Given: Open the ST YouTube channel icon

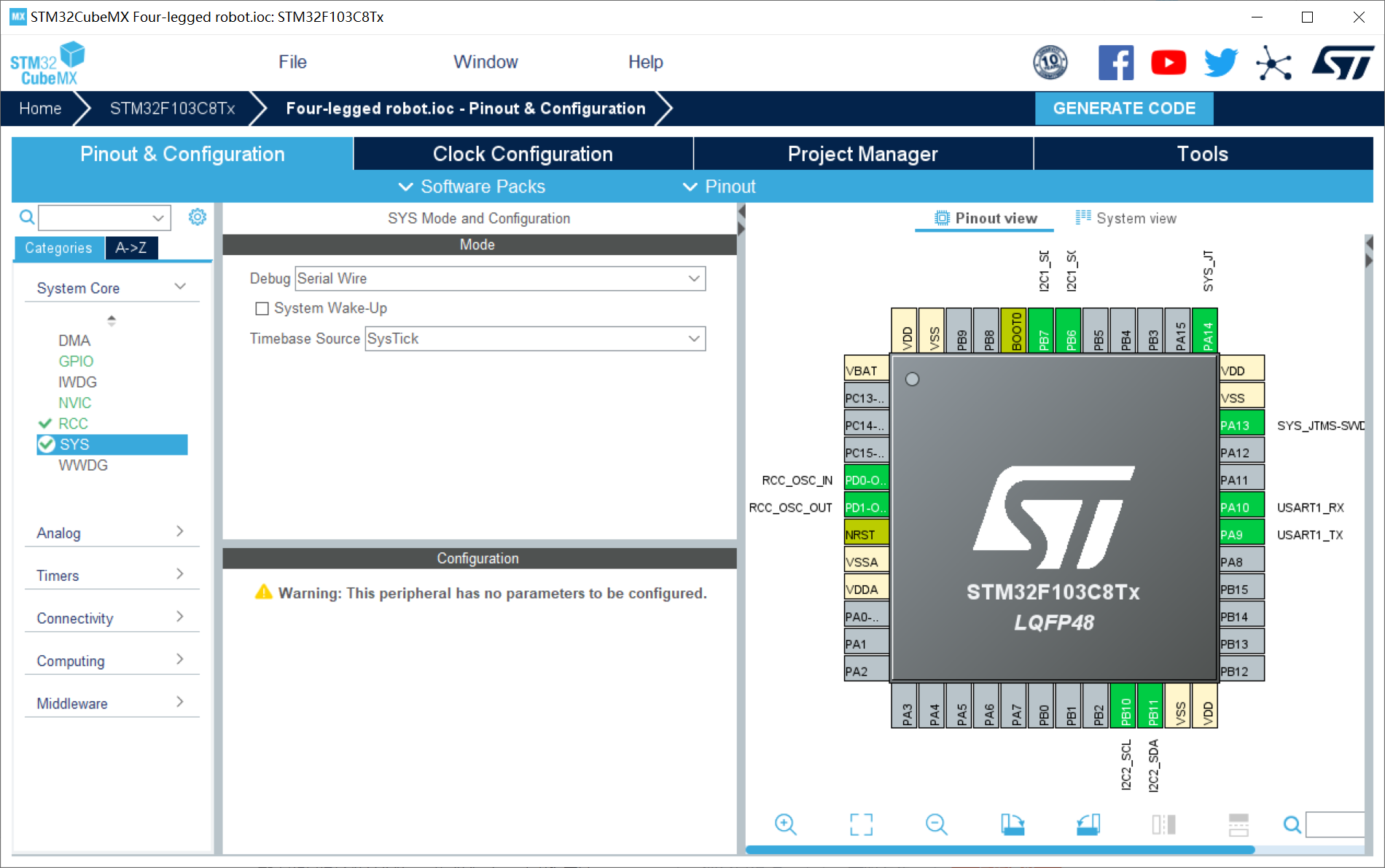Looking at the screenshot, I should pyautogui.click(x=1168, y=63).
